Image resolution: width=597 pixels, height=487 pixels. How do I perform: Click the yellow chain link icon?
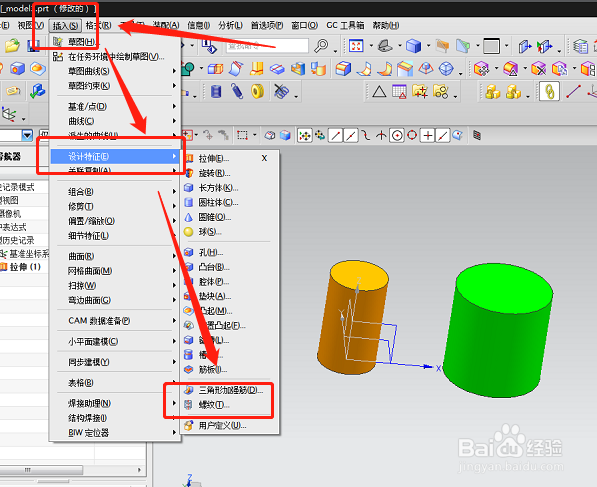point(549,91)
